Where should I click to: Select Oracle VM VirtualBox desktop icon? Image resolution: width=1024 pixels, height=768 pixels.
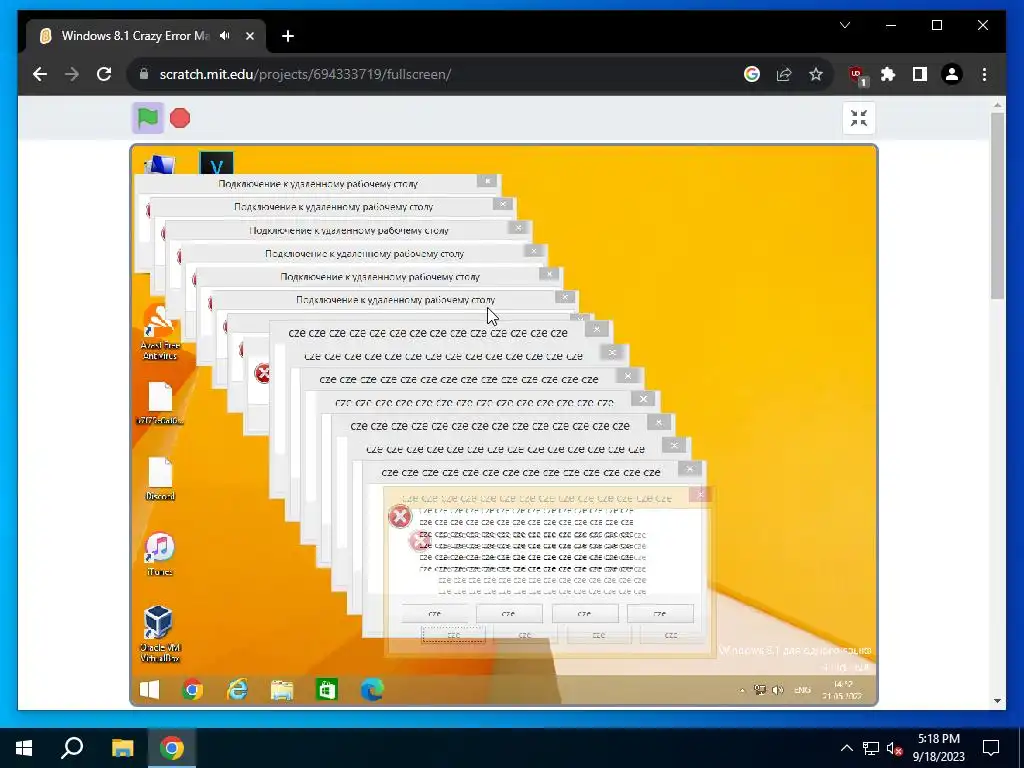coord(159,633)
